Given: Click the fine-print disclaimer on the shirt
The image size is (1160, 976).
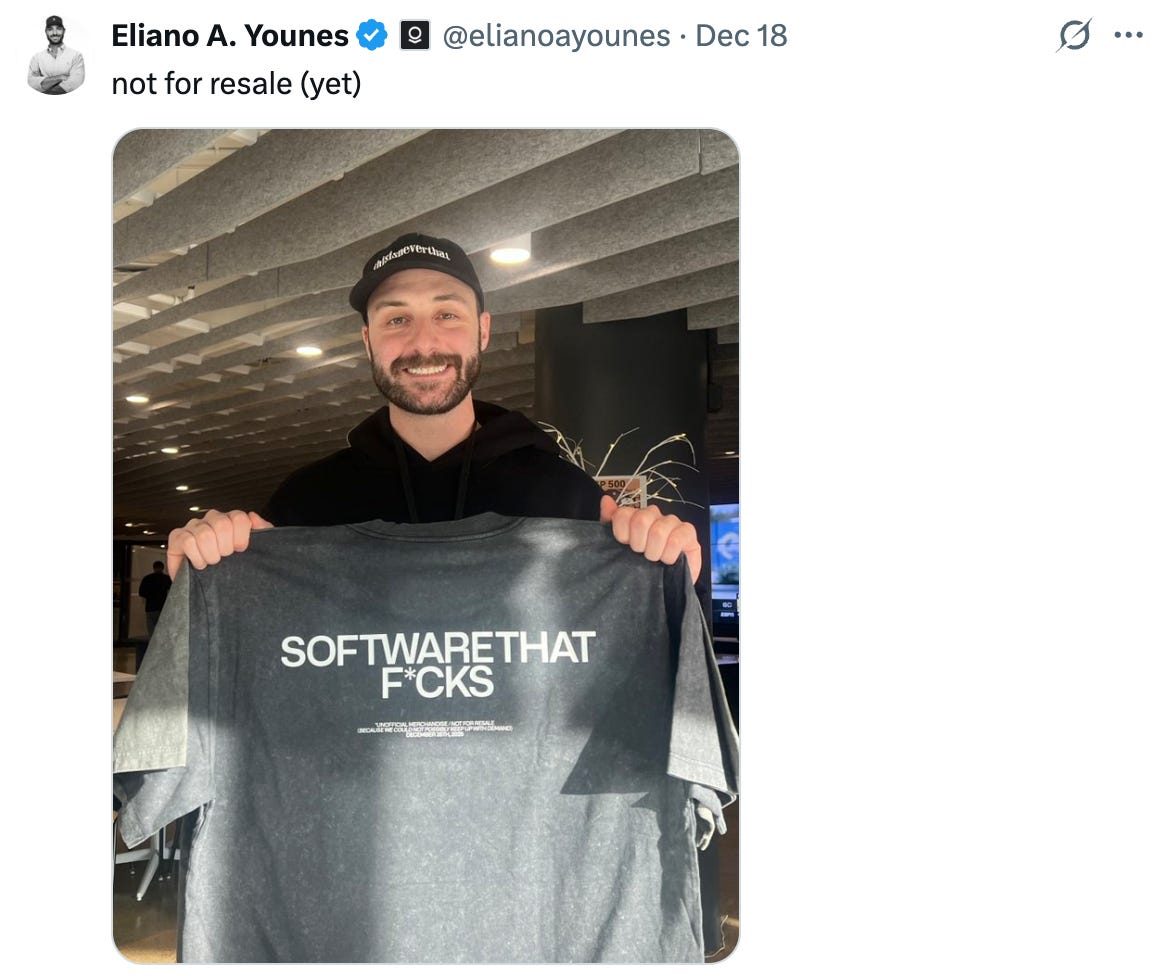Looking at the screenshot, I should coord(435,729).
